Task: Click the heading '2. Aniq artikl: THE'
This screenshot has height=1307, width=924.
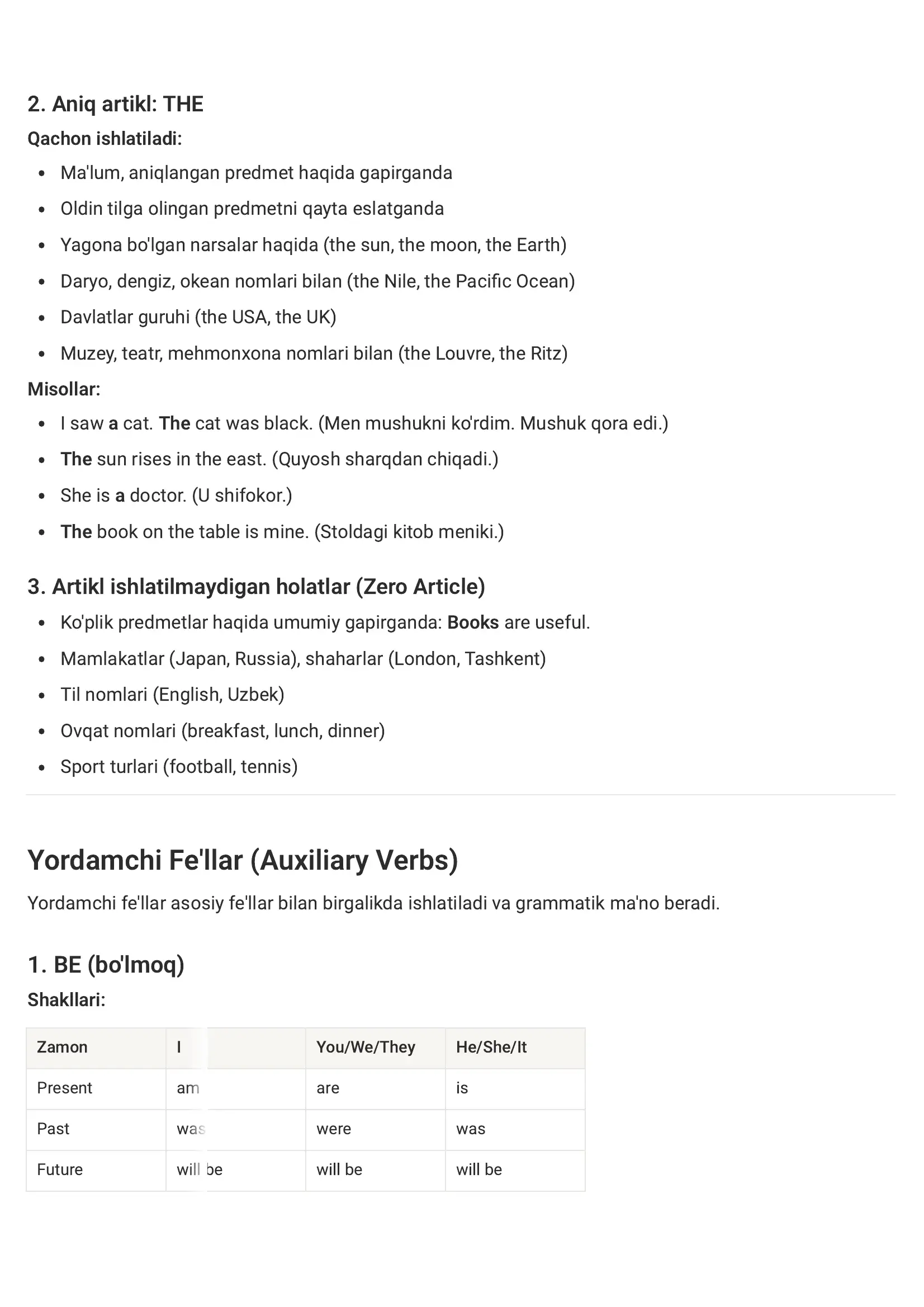Action: (116, 104)
